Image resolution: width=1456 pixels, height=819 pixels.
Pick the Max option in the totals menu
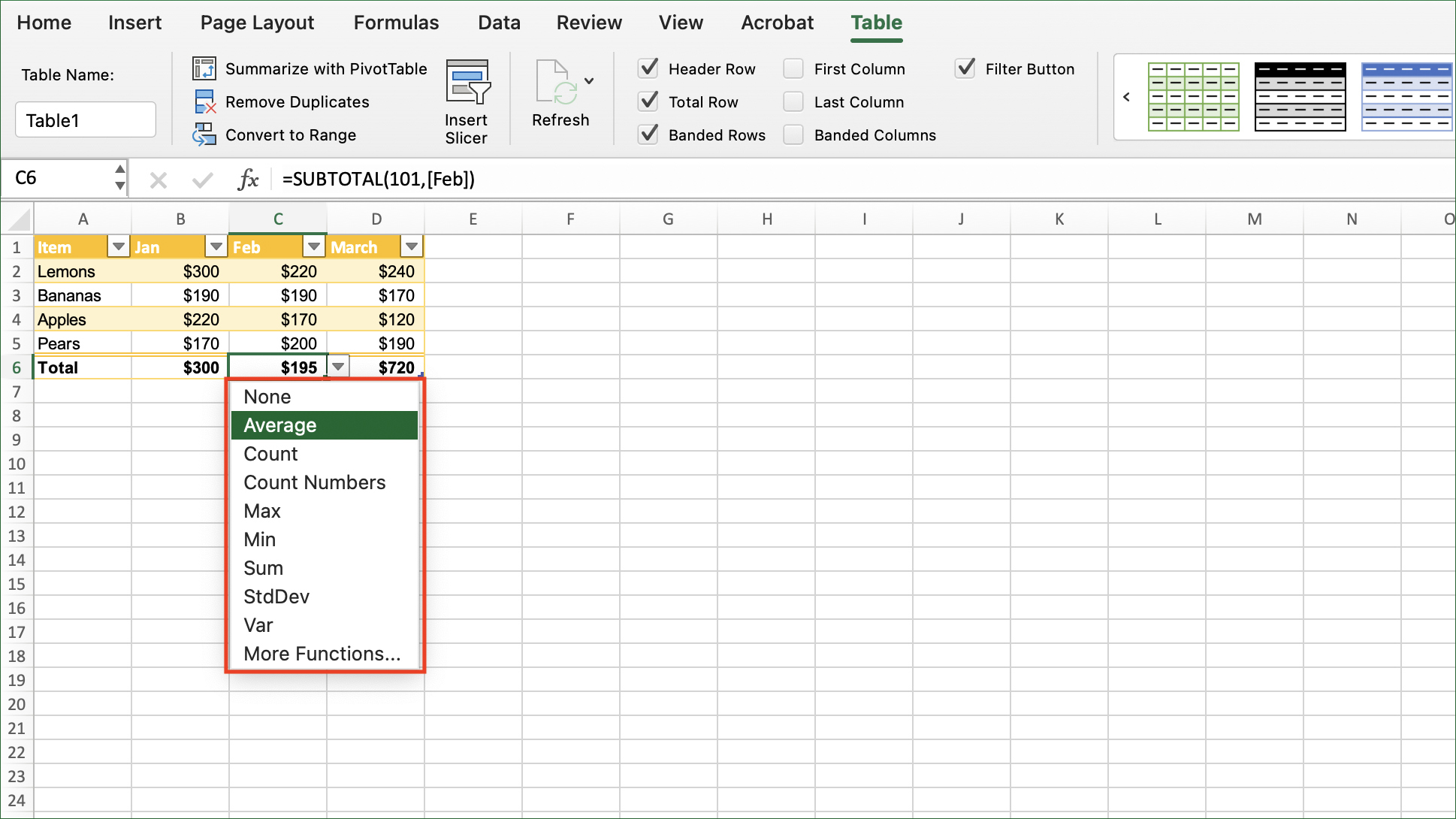coord(262,511)
